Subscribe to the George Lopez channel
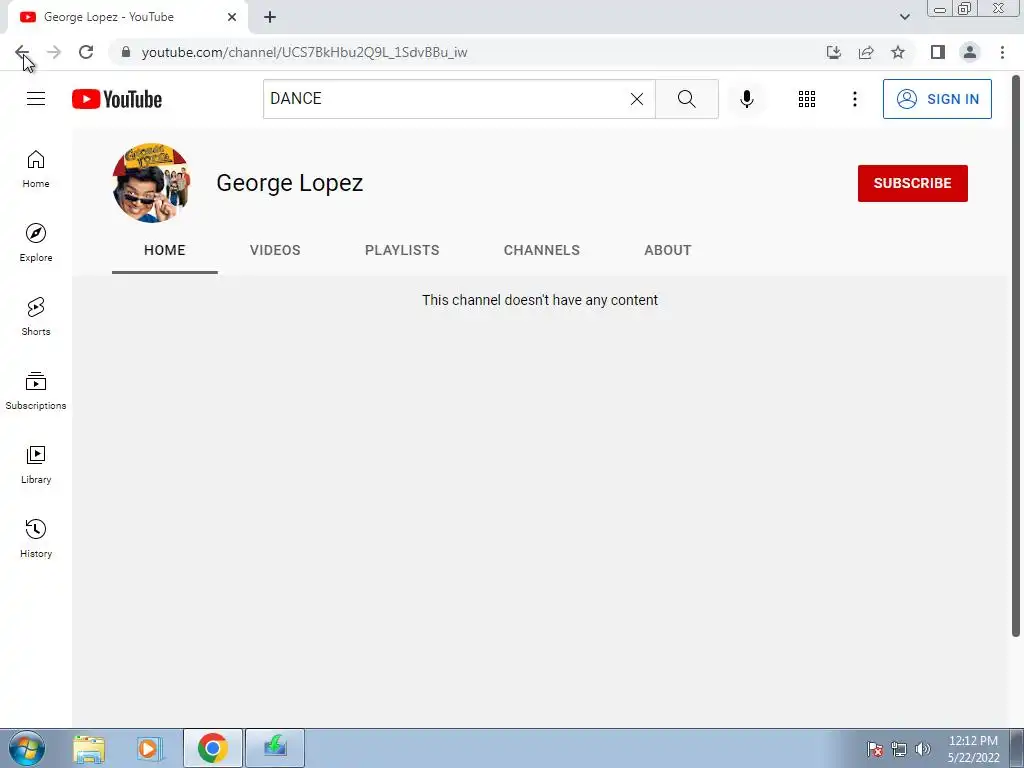 pos(912,183)
